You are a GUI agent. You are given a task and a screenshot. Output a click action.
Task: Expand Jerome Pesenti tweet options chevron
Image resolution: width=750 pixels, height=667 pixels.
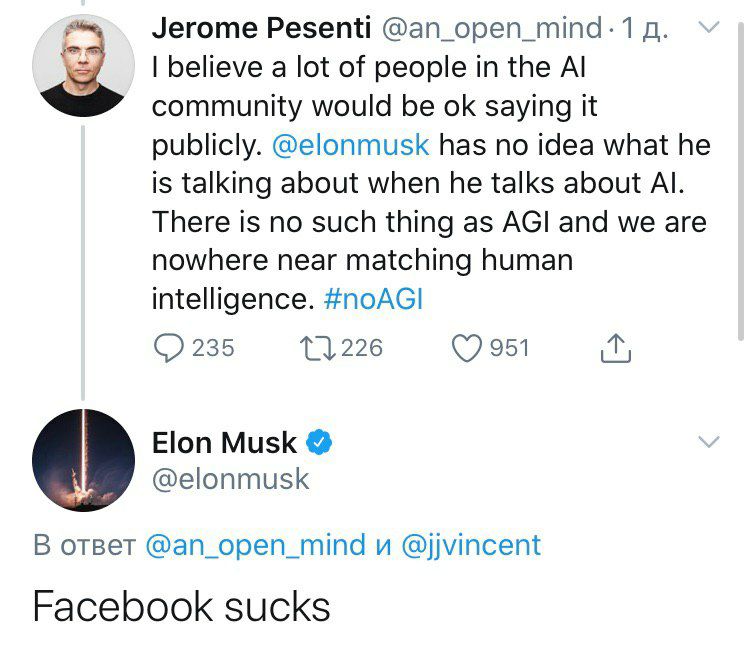[709, 27]
